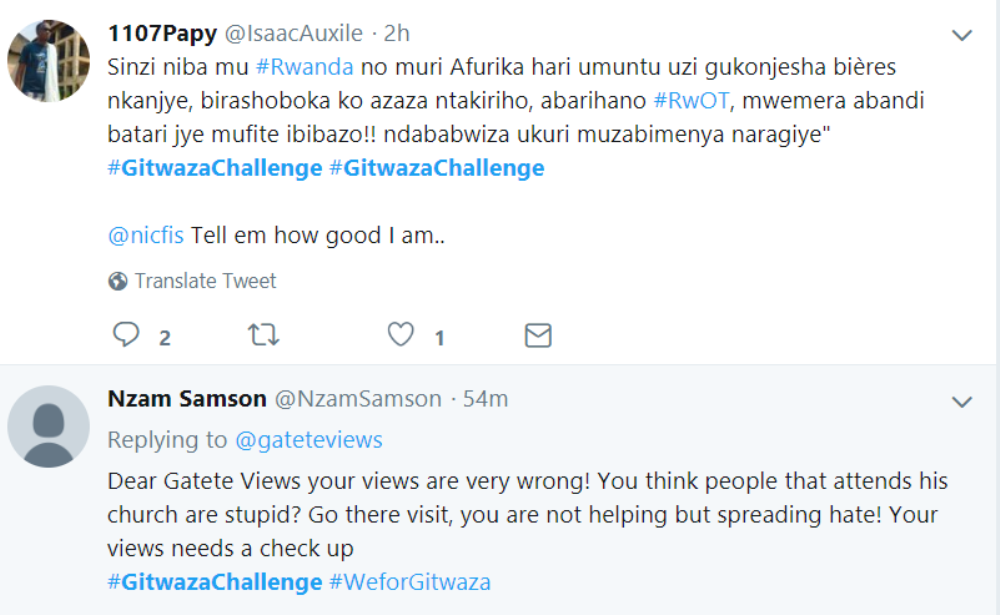The image size is (1000, 615).
Task: Open #GitwazaChallenge hashtag in Nzam Samson's reply
Action: [215, 582]
